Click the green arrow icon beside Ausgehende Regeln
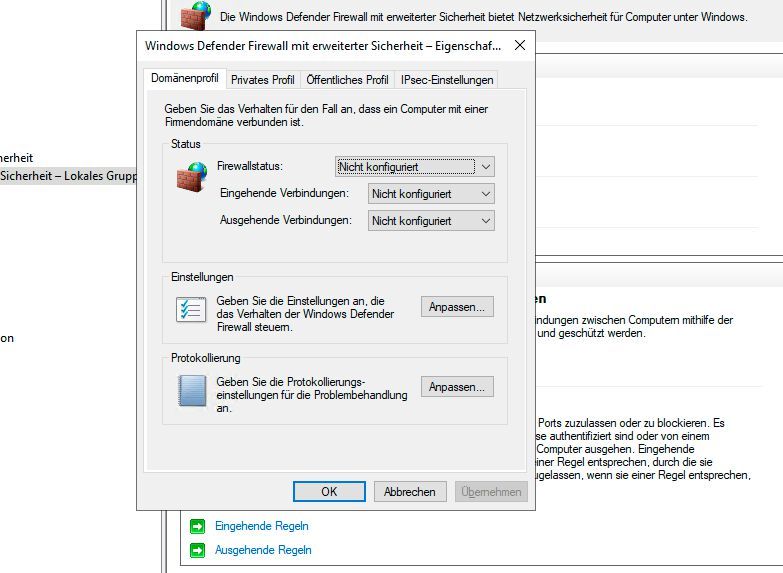The height and width of the screenshot is (573, 783). coord(197,551)
